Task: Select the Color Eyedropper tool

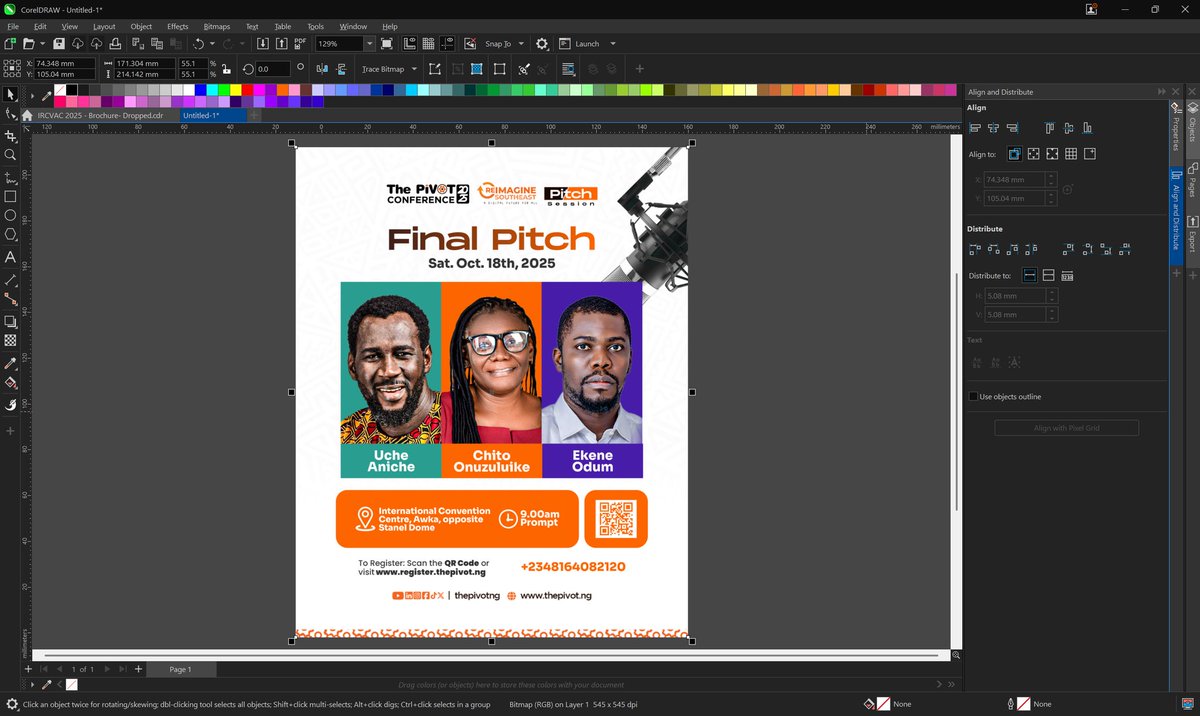Action: (x=10, y=363)
